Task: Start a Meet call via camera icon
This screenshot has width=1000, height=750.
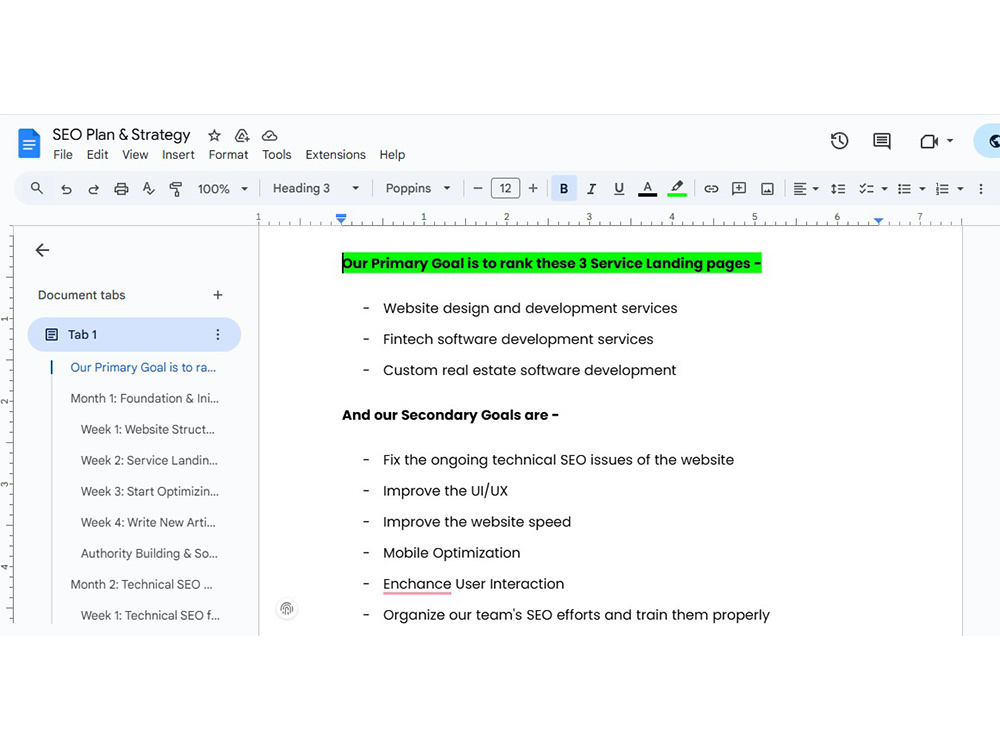Action: click(929, 141)
